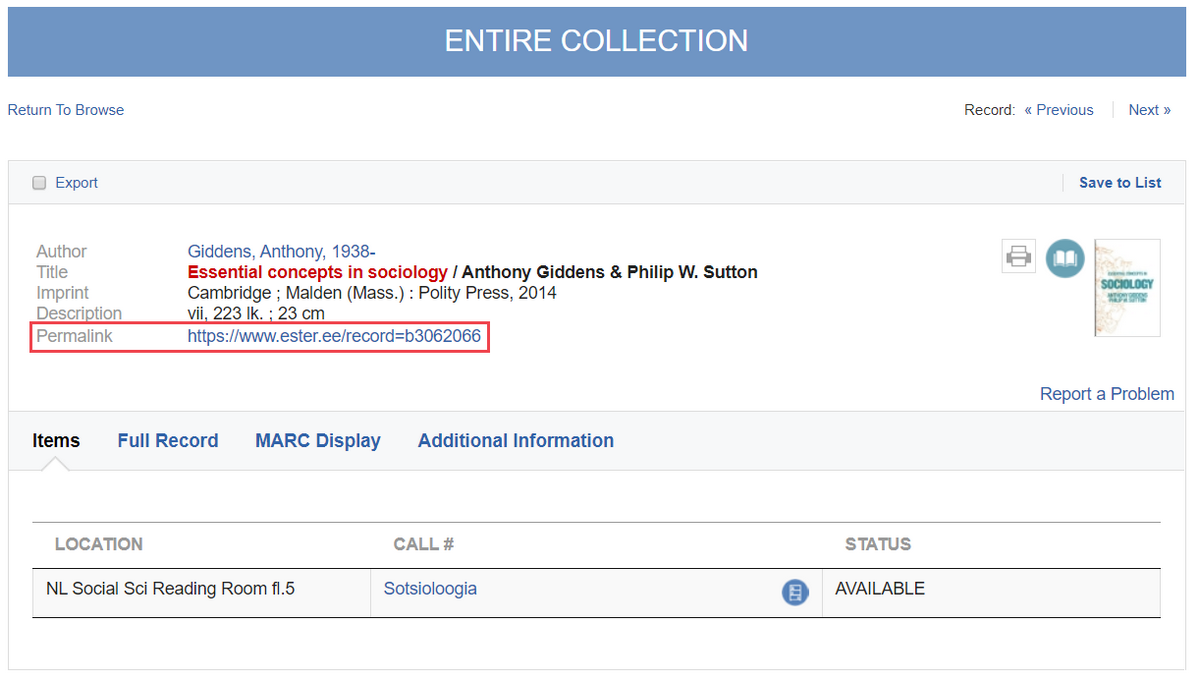The height and width of the screenshot is (681, 1200).
Task: Click the Essential concepts in sociology title
Action: (318, 272)
